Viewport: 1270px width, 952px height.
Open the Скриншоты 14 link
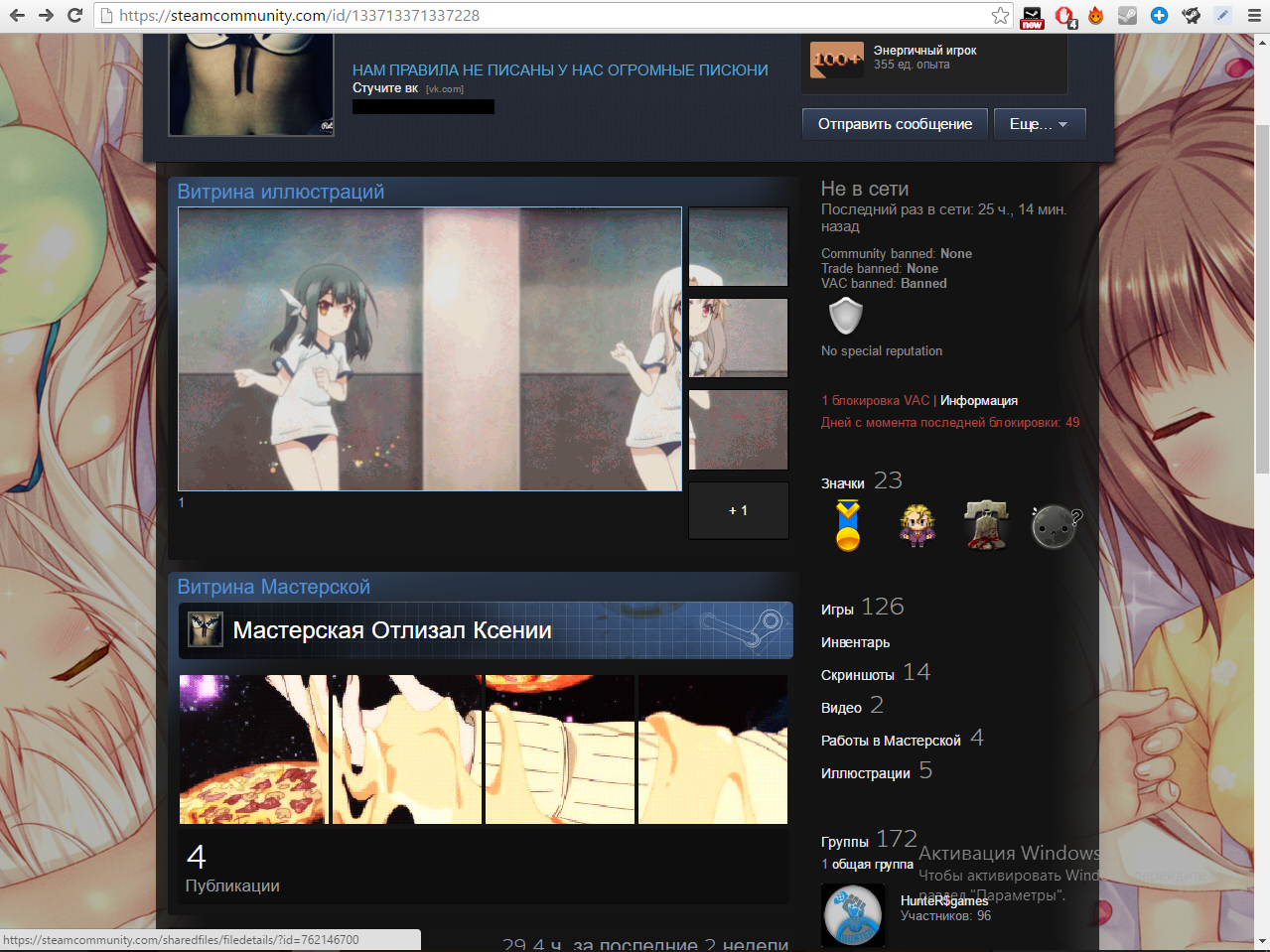(875, 673)
